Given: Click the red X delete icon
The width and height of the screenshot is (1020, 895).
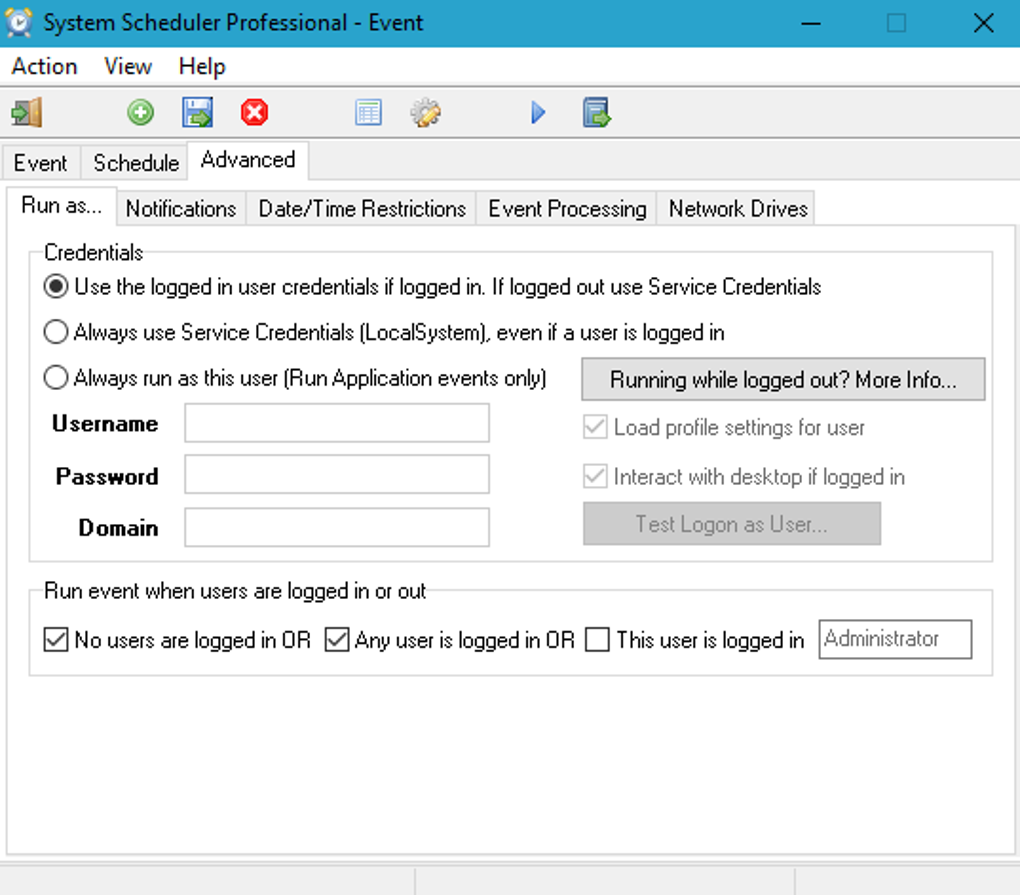Looking at the screenshot, I should click(x=254, y=113).
